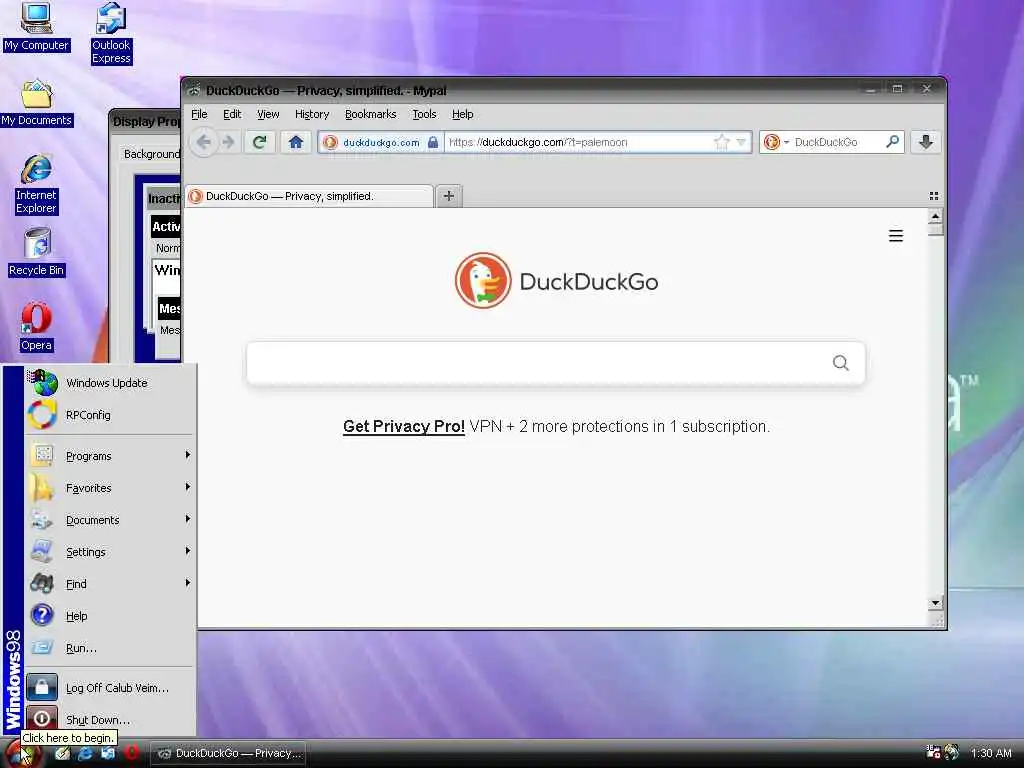Open the DuckDuckGo hamburger menu on page
This screenshot has height=768, width=1024.
(x=896, y=236)
